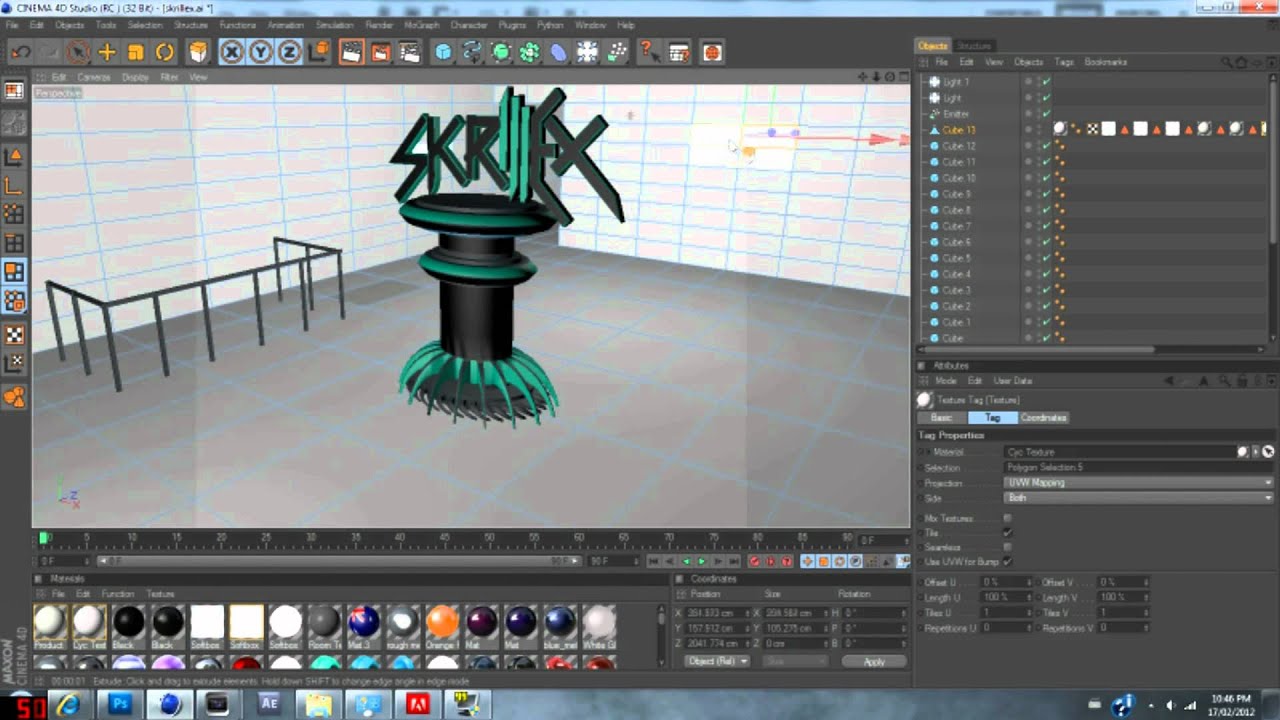
Task: Click the Material field Cyc Texture
Action: pyautogui.click(x=1120, y=452)
